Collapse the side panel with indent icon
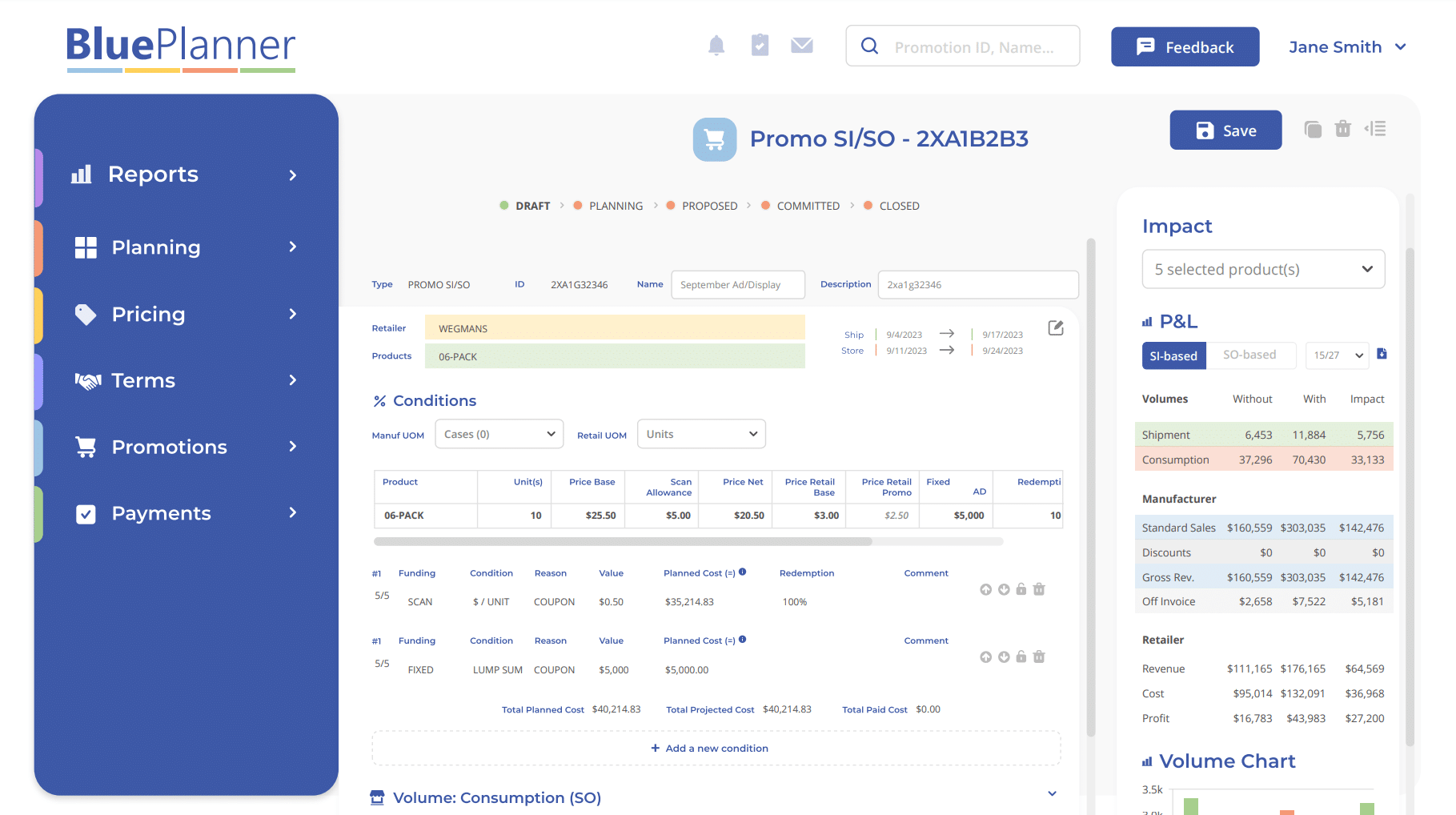Screen dimensions: 1456x815 click(x=1375, y=128)
